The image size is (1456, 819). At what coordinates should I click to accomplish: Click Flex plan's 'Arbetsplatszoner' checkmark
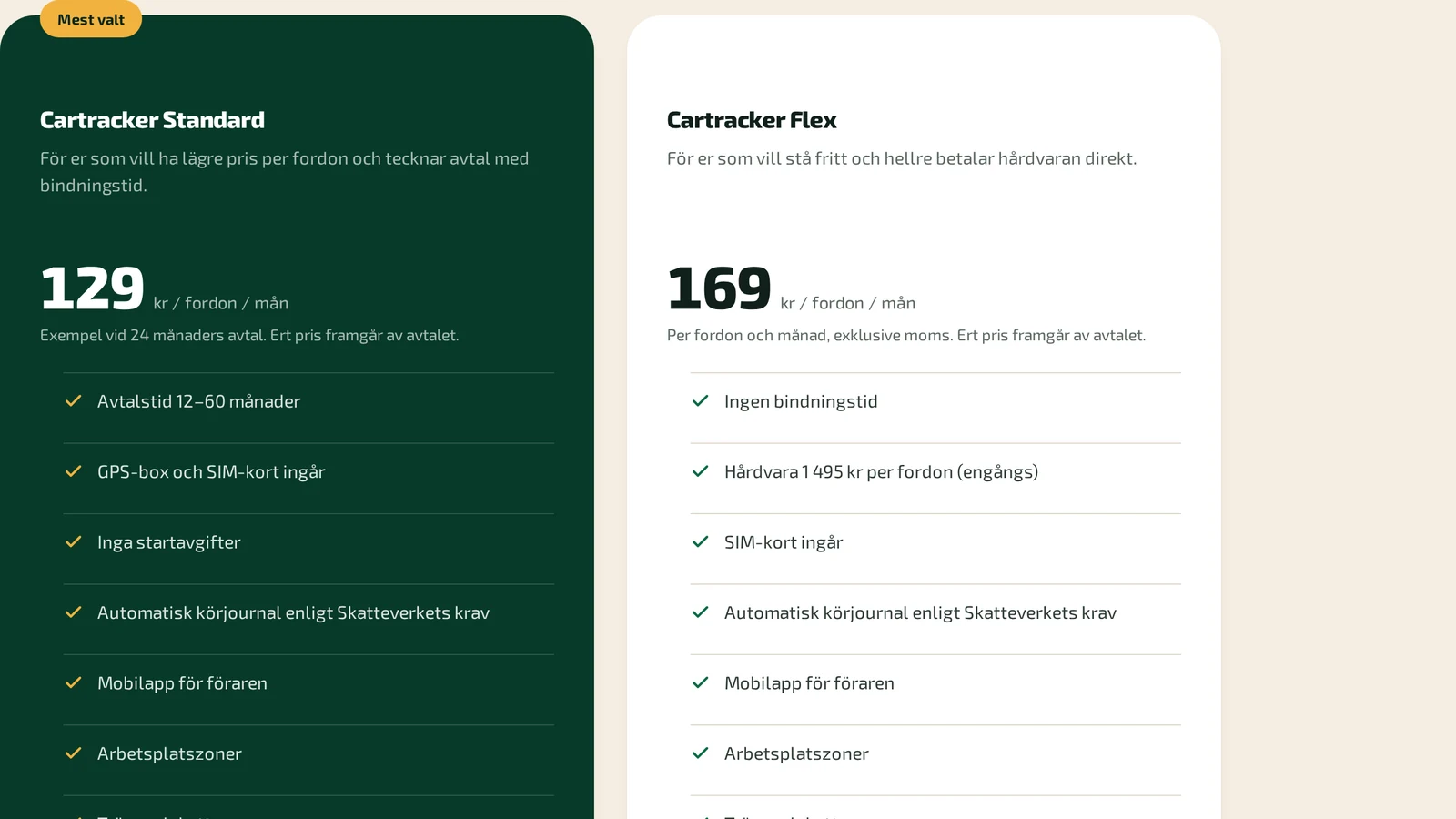(701, 753)
